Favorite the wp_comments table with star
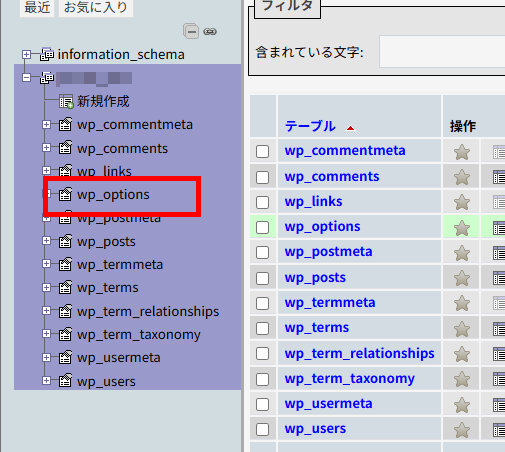 click(x=462, y=177)
